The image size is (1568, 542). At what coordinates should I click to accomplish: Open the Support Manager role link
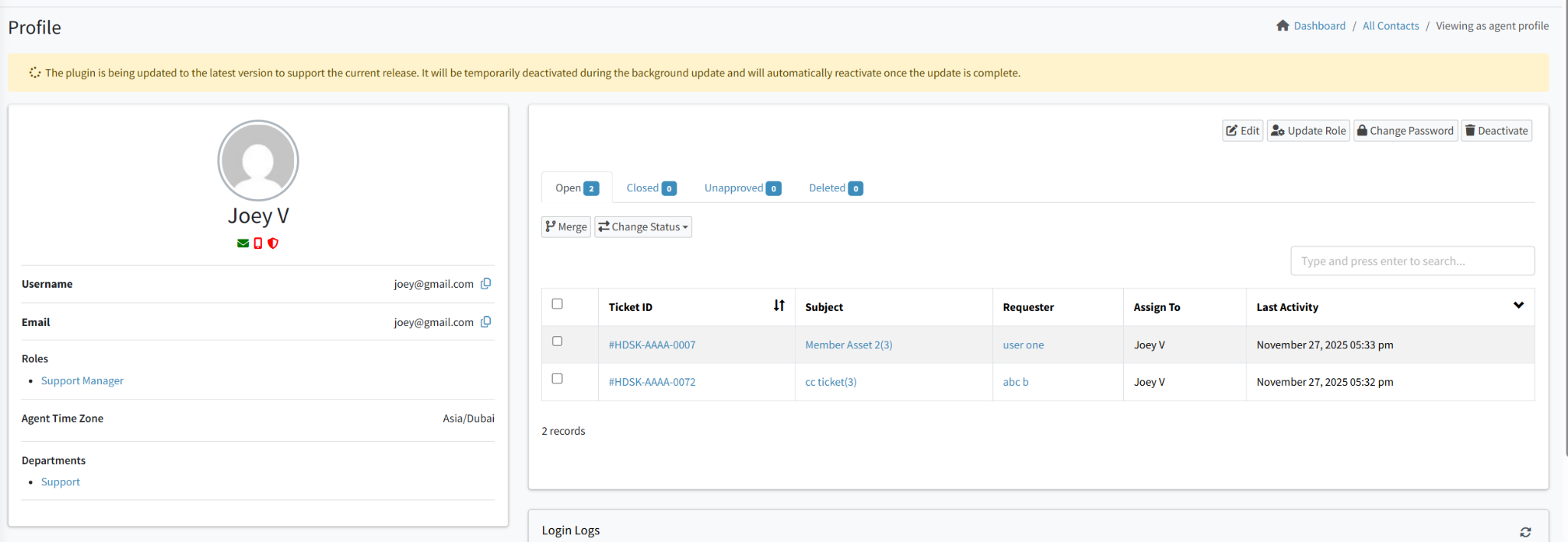[82, 380]
